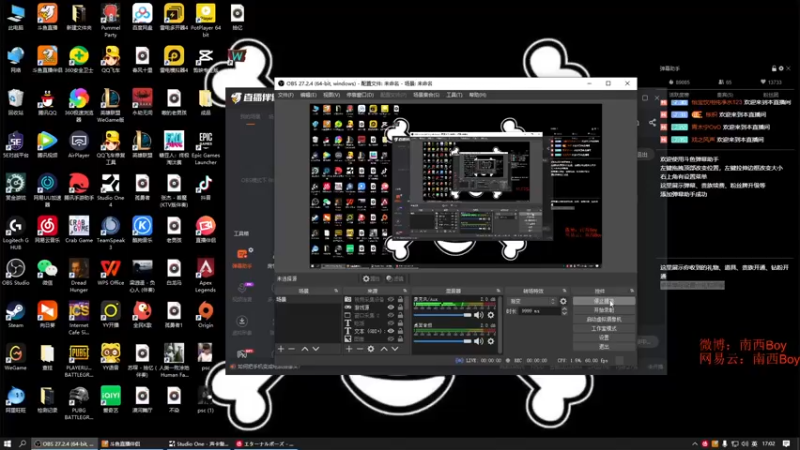
Task: Start the virtual camera in OBS controls
Action: click(604, 319)
